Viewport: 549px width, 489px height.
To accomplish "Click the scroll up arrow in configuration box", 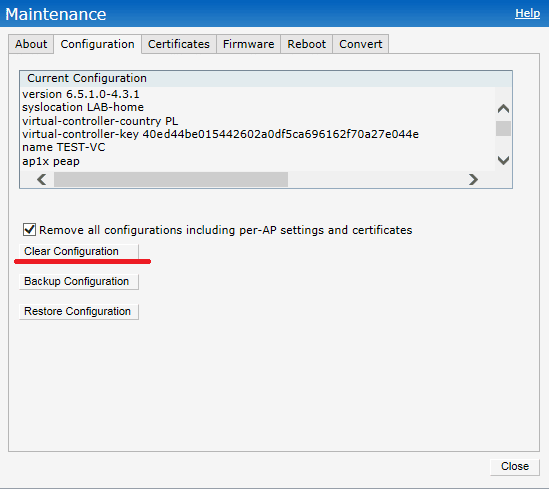I will pos(503,109).
